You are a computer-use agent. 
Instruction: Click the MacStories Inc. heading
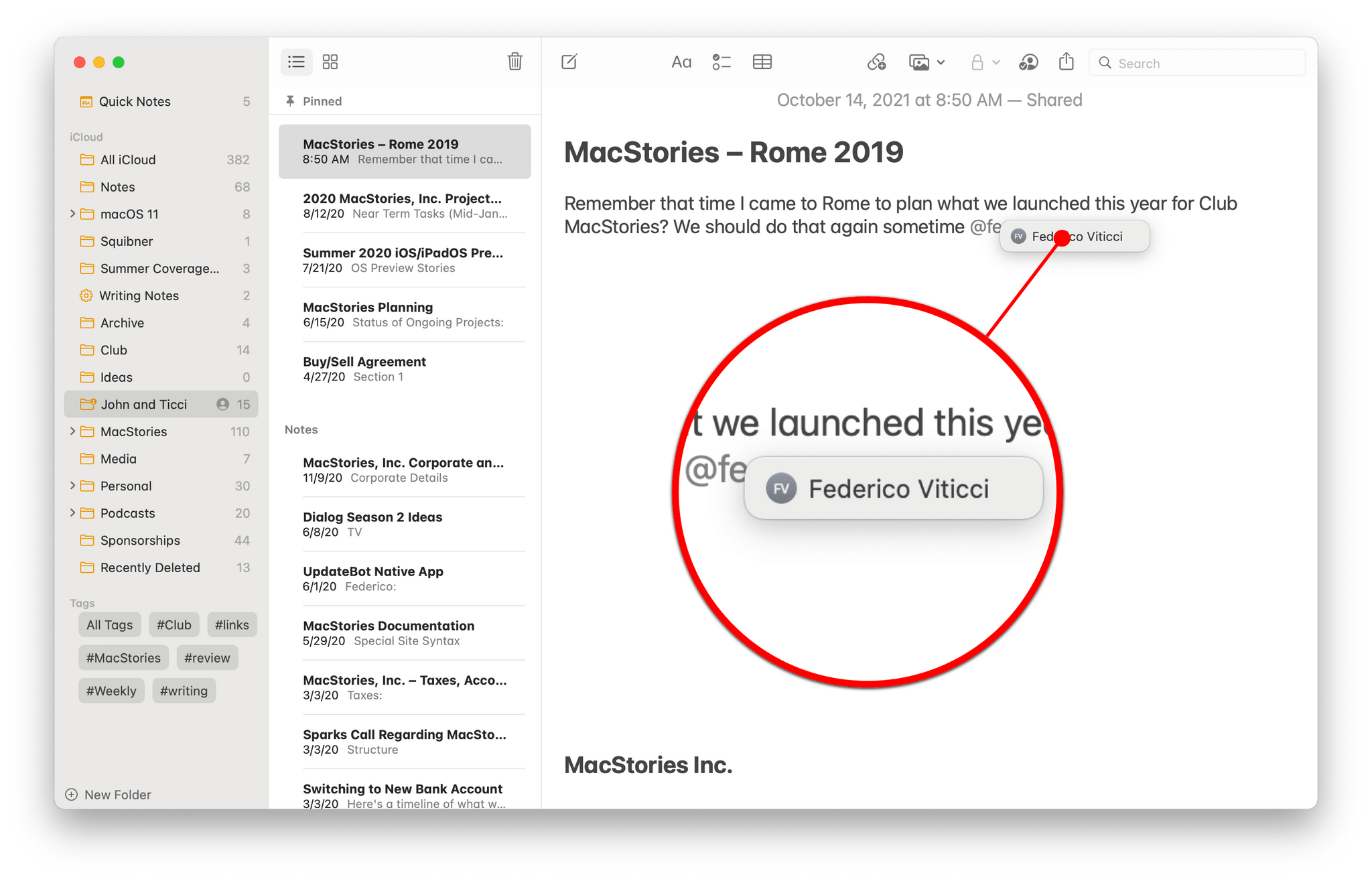[x=648, y=764]
